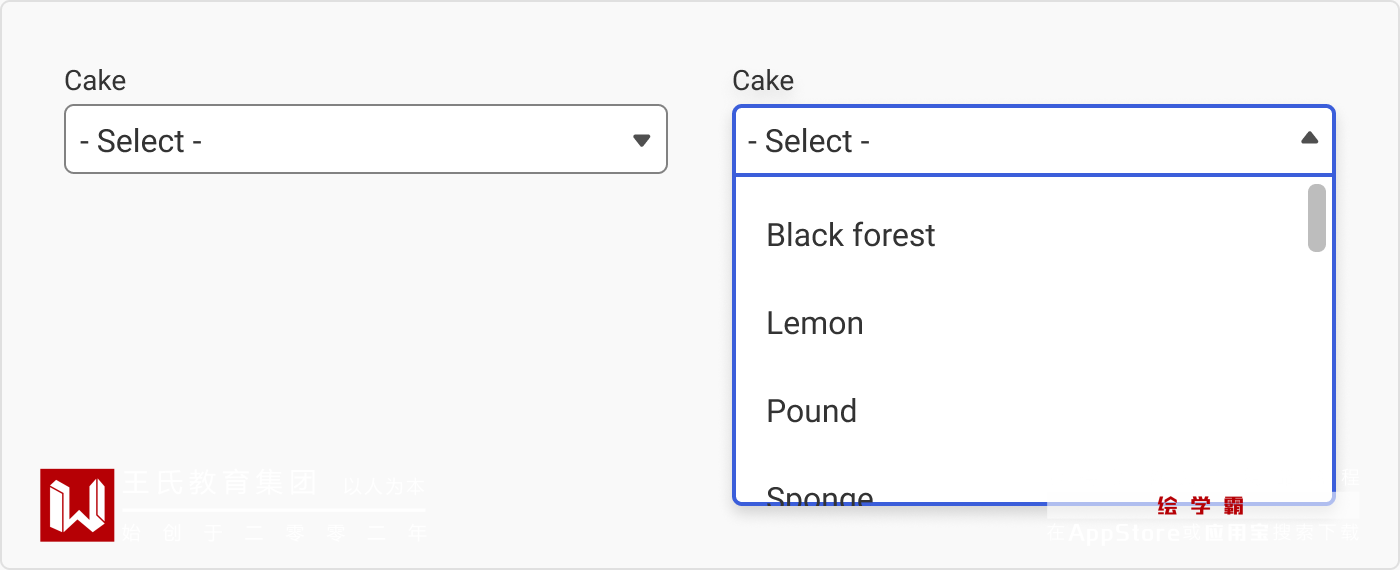Collapse the open list using the up arrow
The width and height of the screenshot is (1400, 570).
tap(1309, 138)
